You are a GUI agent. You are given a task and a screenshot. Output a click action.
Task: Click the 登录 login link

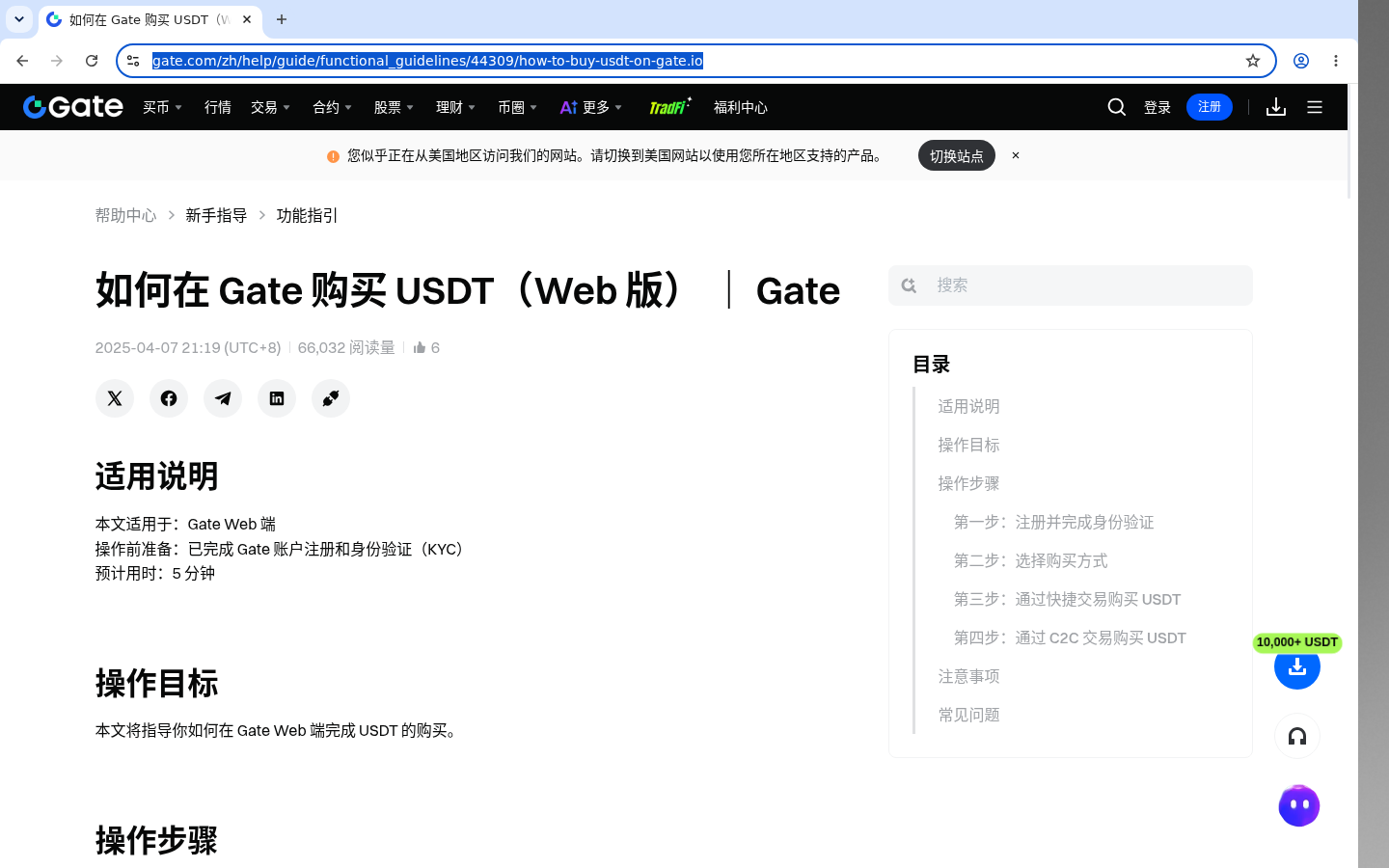1157,107
